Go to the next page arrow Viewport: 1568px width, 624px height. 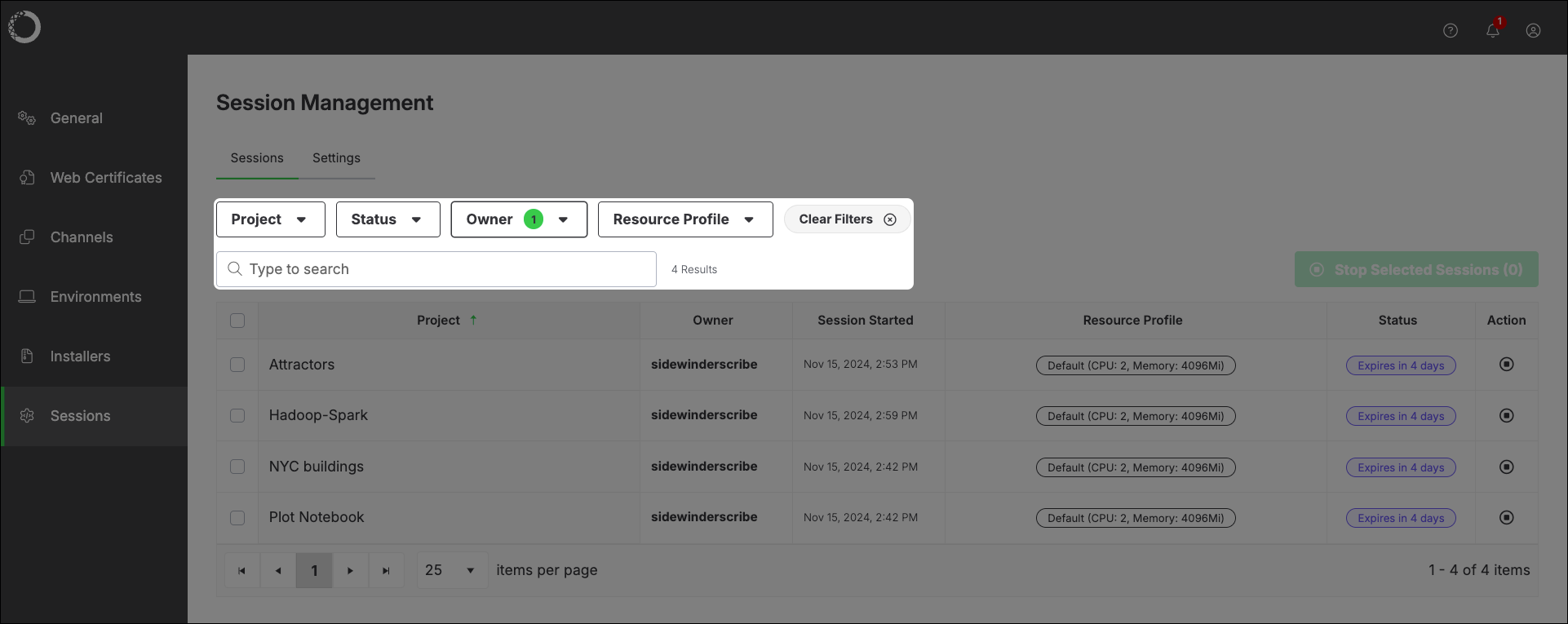[x=350, y=571]
